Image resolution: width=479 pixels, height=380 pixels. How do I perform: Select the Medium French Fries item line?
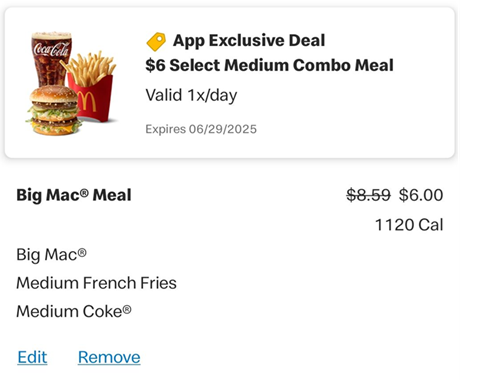96,283
